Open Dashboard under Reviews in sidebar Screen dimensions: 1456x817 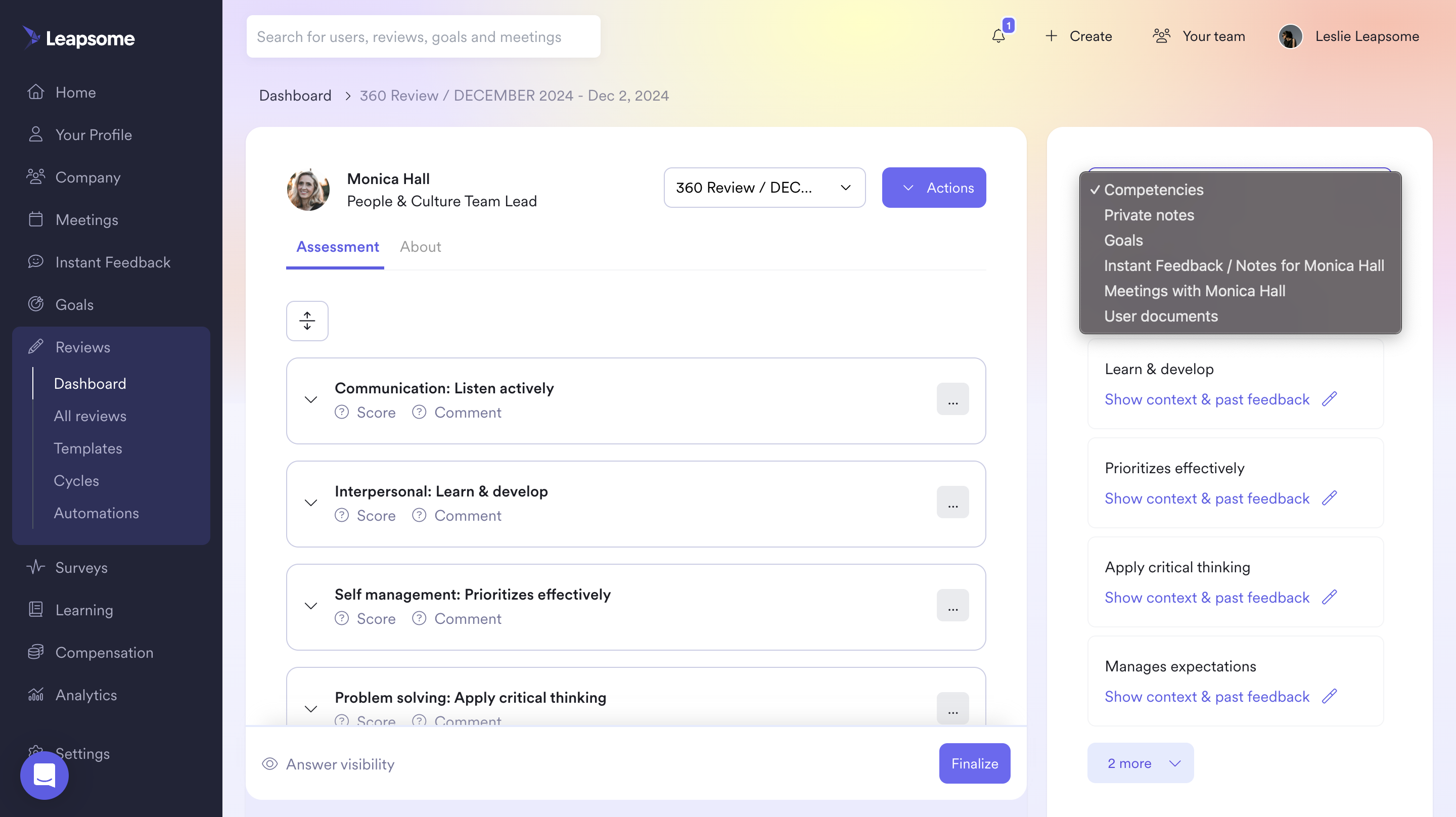90,383
